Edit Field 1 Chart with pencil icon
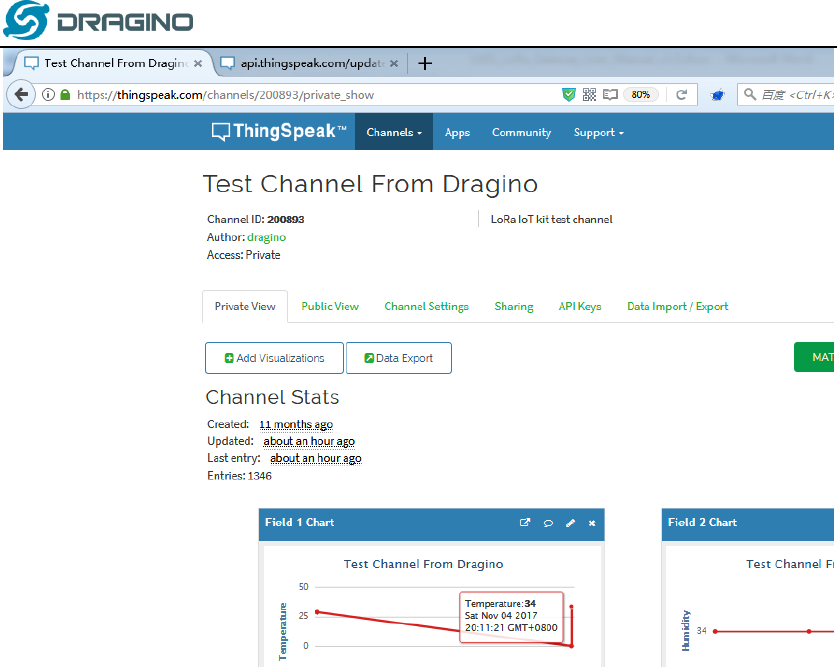 pyautogui.click(x=570, y=523)
